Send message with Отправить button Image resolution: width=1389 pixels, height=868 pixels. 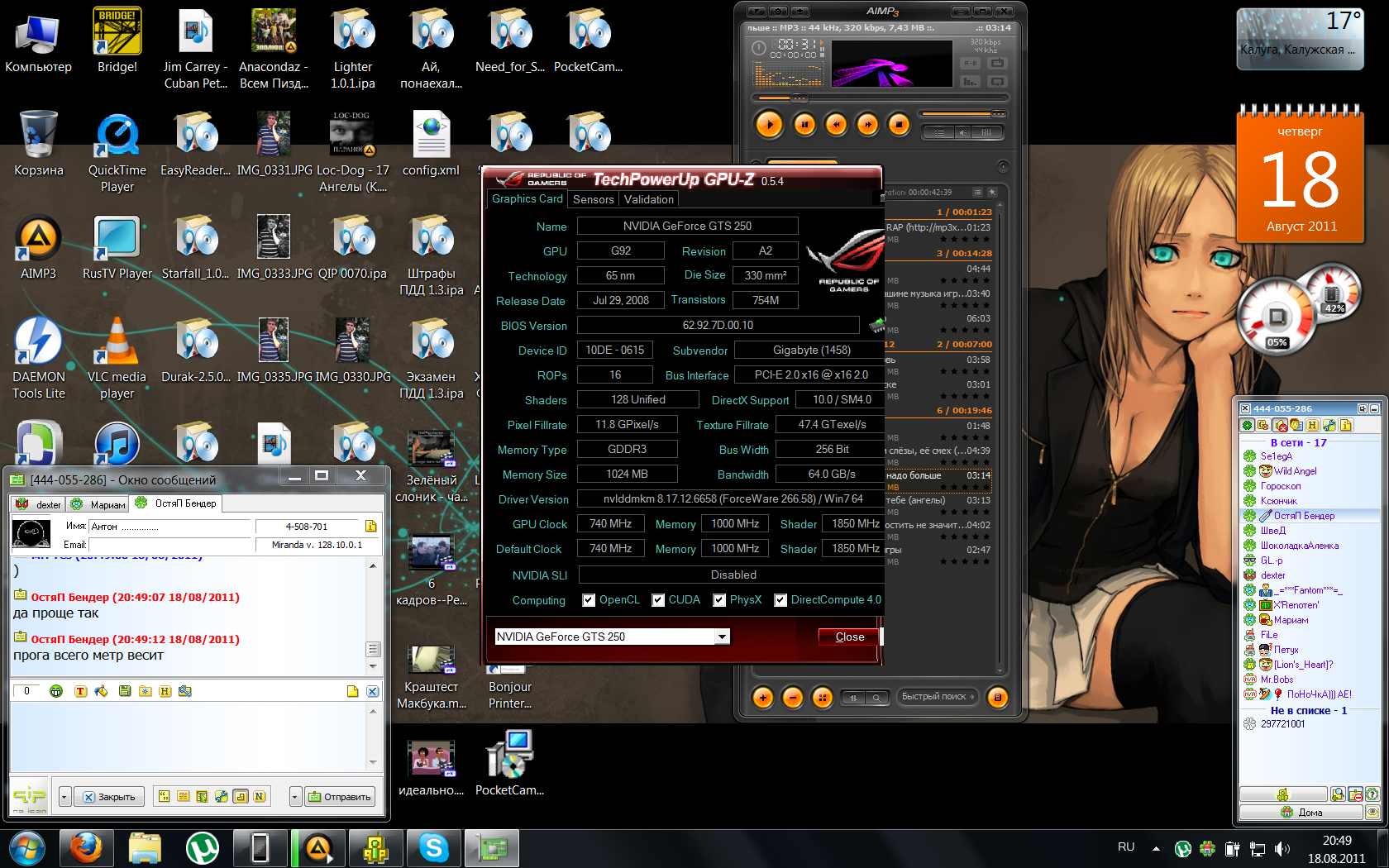[340, 797]
